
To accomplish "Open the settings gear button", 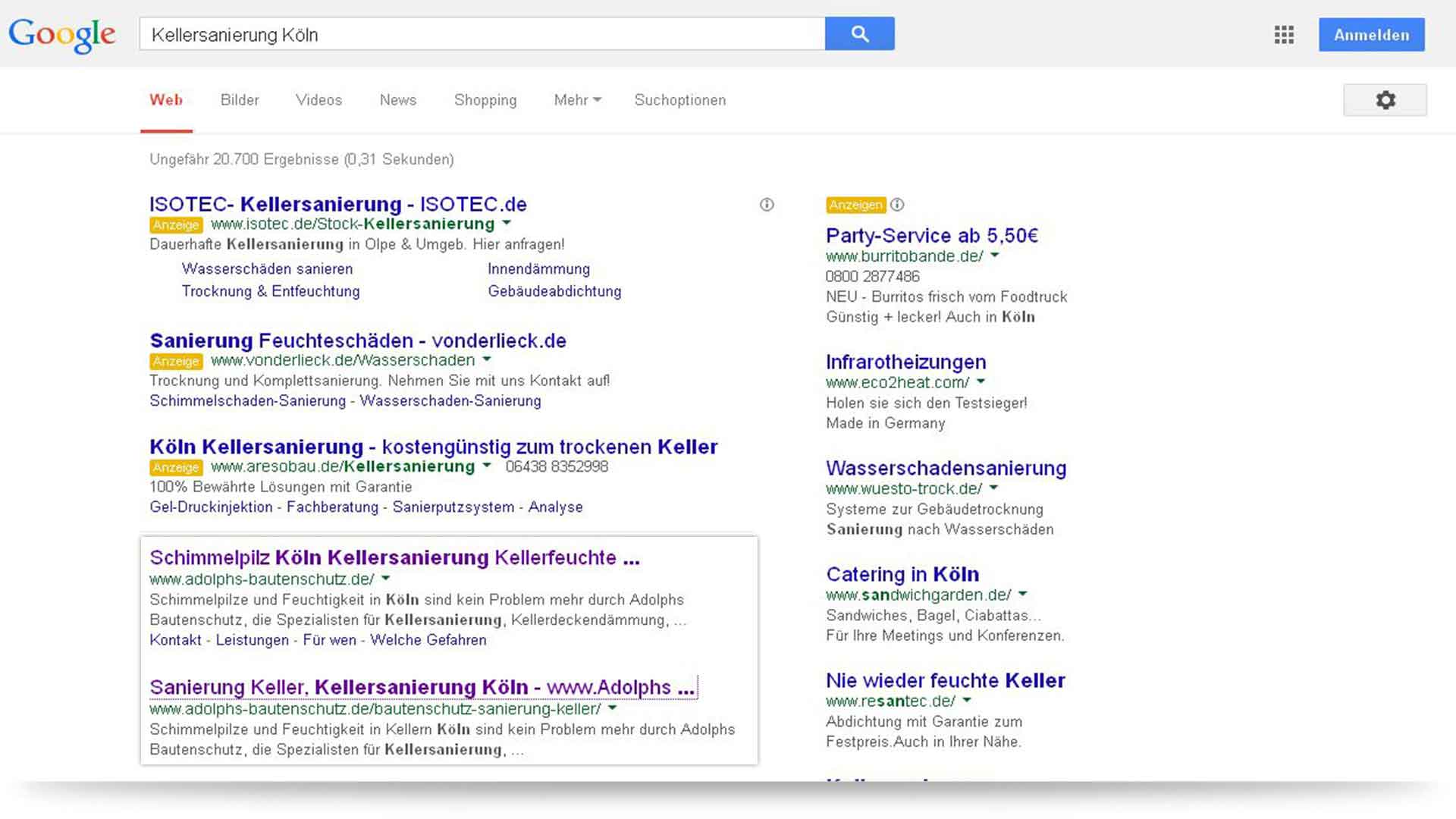I will pyautogui.click(x=1385, y=100).
